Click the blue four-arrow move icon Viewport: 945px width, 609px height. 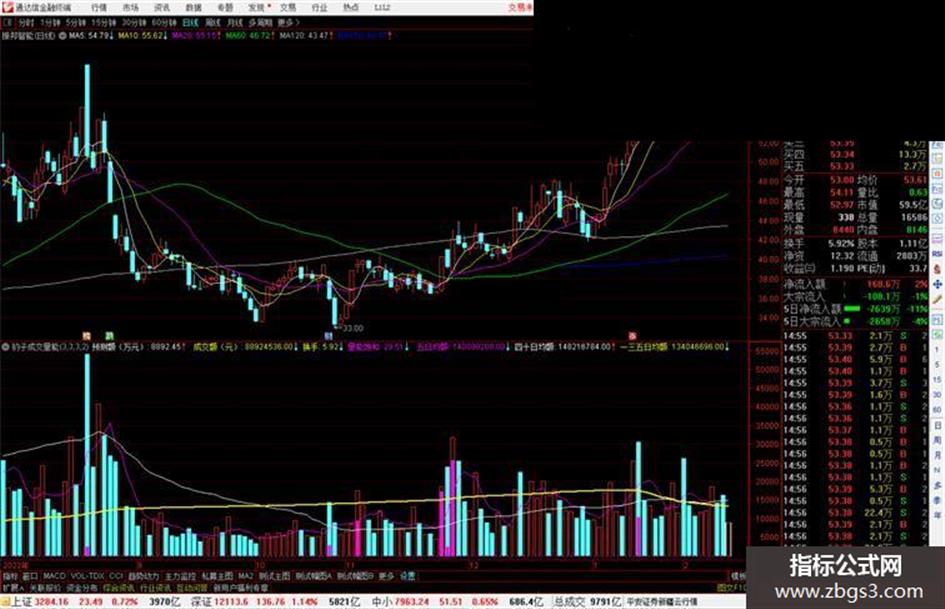coord(937,284)
